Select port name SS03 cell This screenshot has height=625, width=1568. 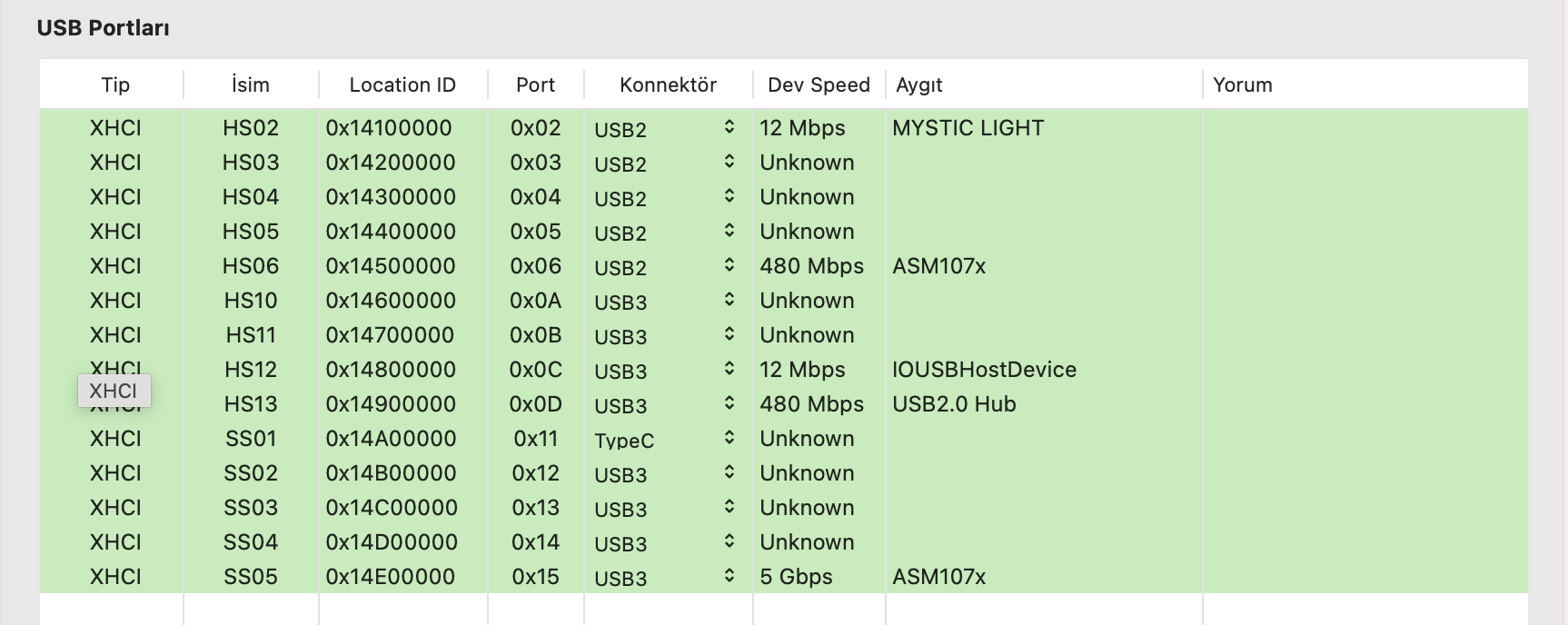coord(251,508)
